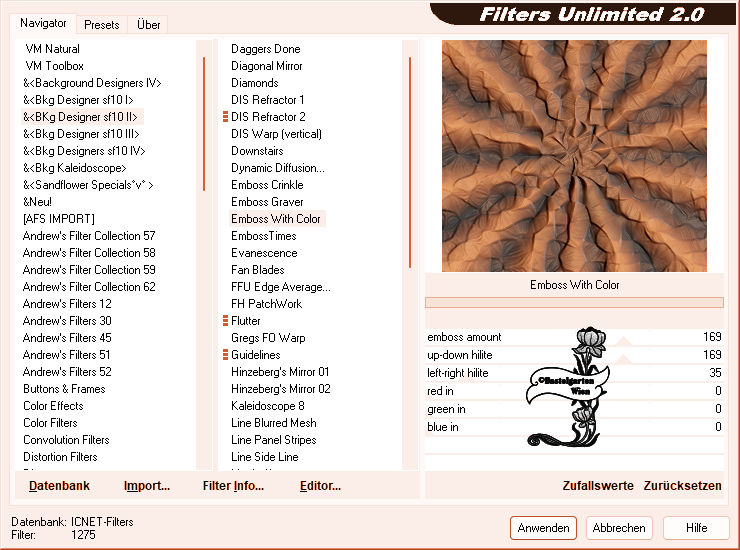The width and height of the screenshot is (740, 550).
Task: Select VM Natural category
Action: [x=52, y=49]
